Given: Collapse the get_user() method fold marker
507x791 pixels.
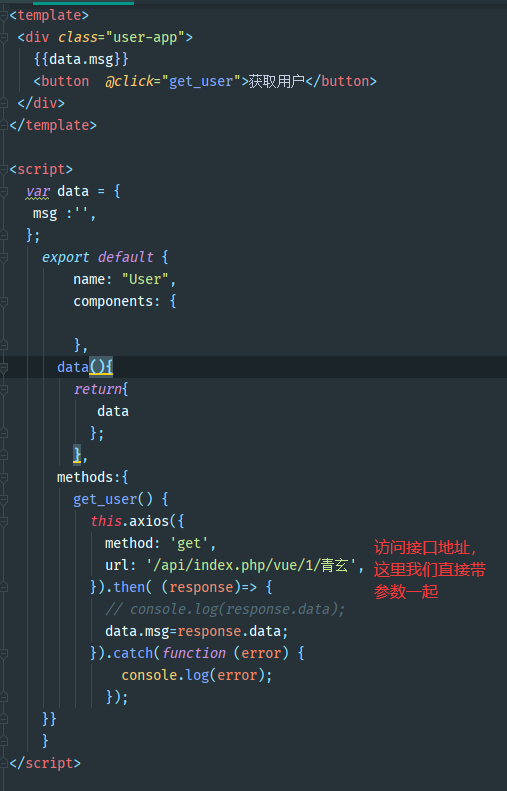Looking at the screenshot, I should click(x=4, y=499).
